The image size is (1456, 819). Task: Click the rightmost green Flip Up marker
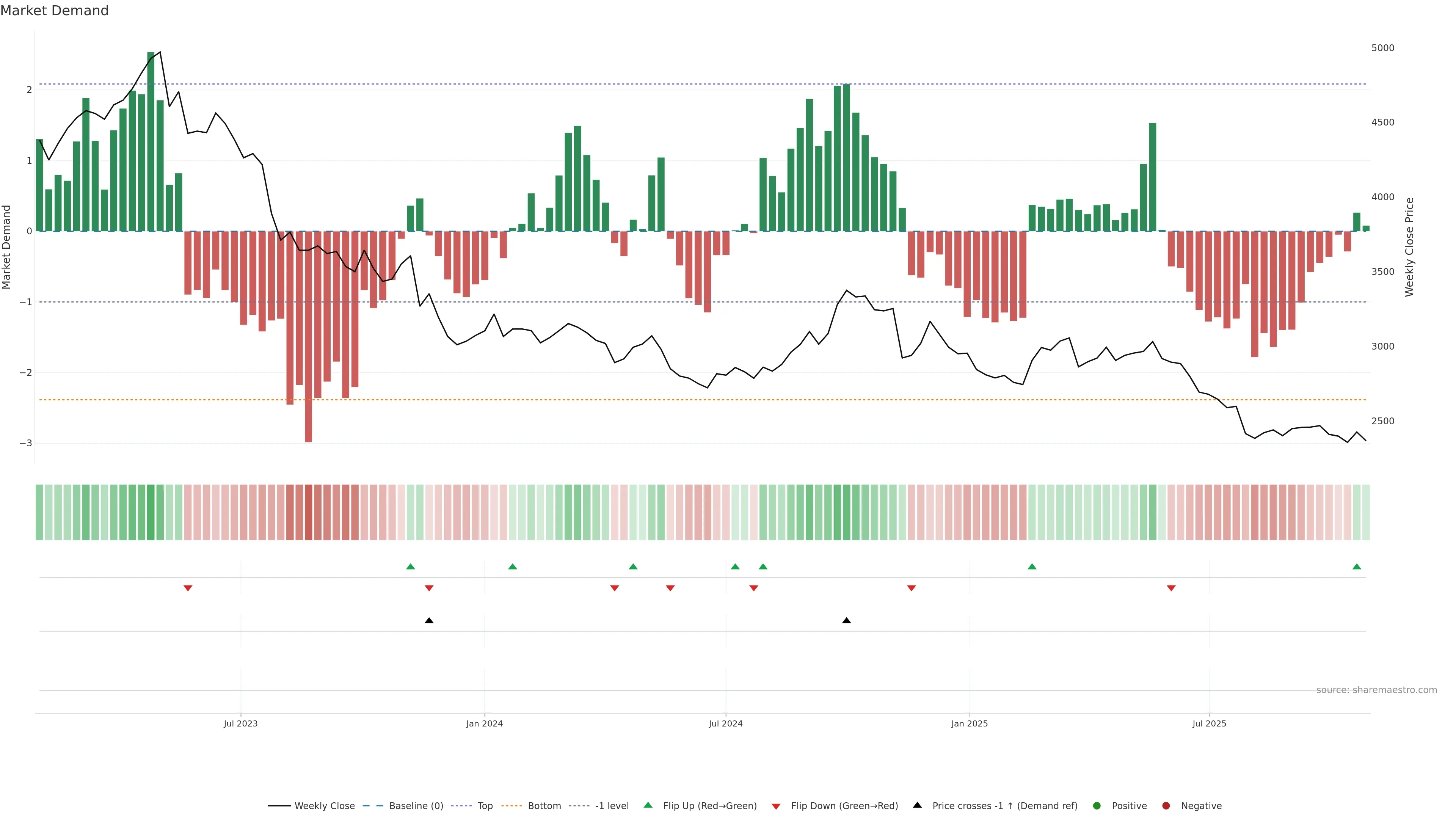(1357, 567)
